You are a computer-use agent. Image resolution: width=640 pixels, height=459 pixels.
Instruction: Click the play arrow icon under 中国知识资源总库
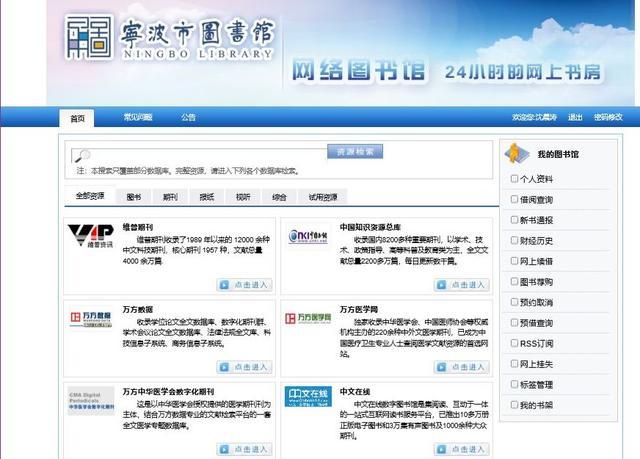tap(441, 285)
